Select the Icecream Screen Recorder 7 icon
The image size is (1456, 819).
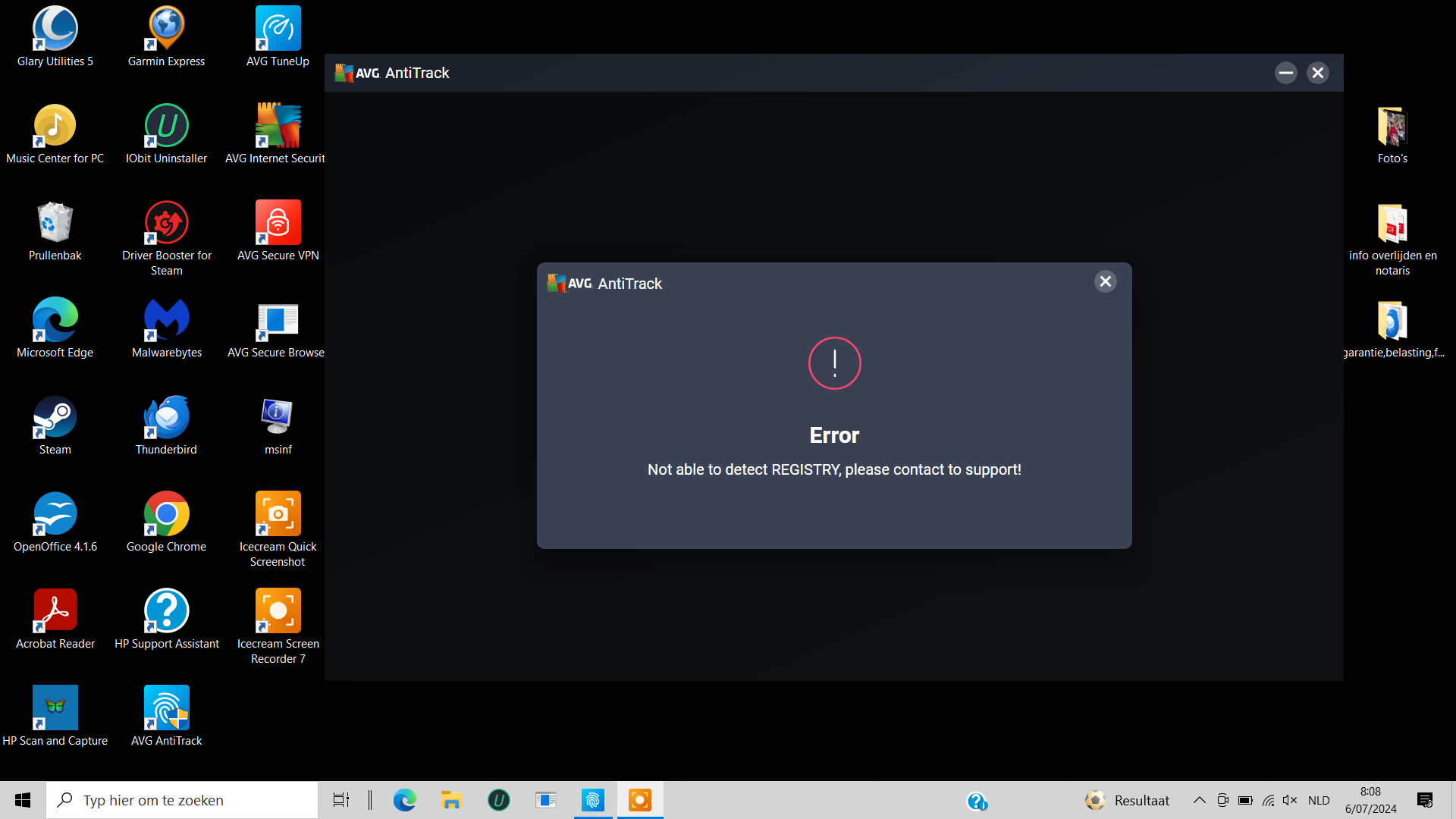(278, 626)
